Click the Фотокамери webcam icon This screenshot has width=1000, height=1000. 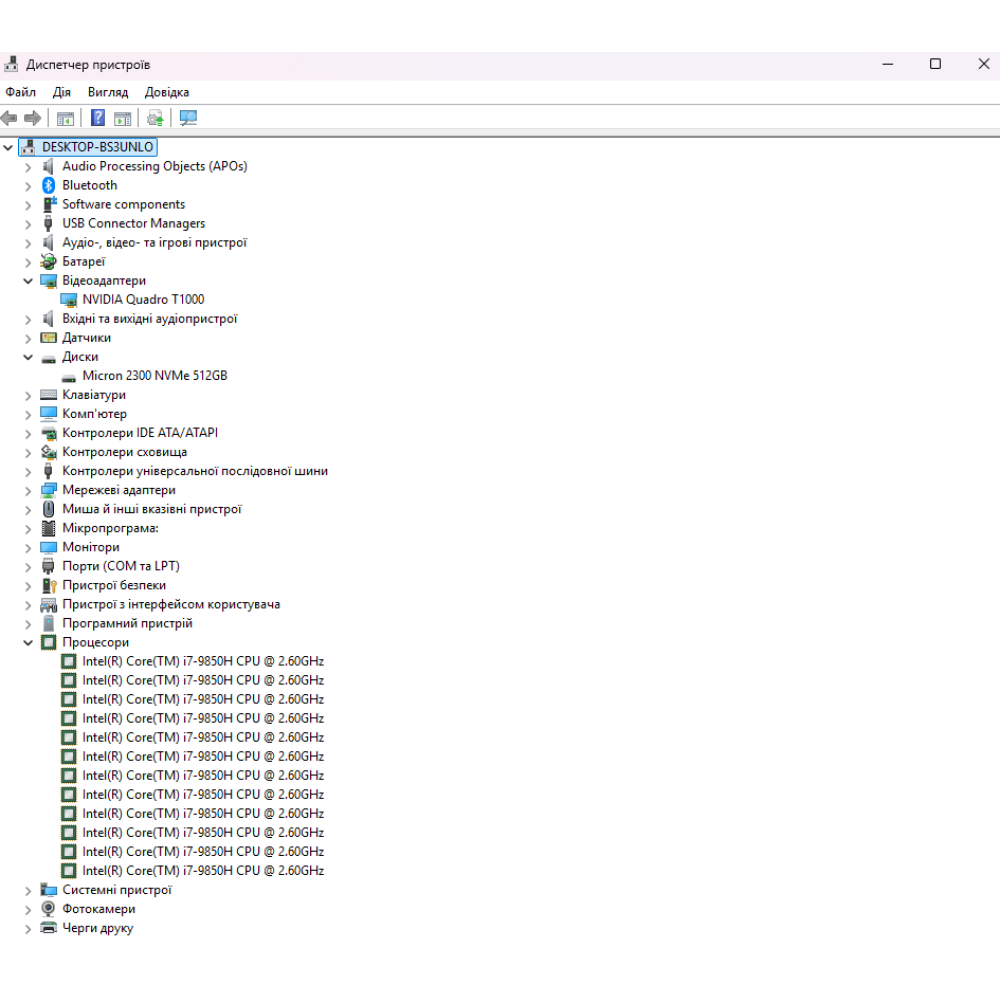[48, 909]
